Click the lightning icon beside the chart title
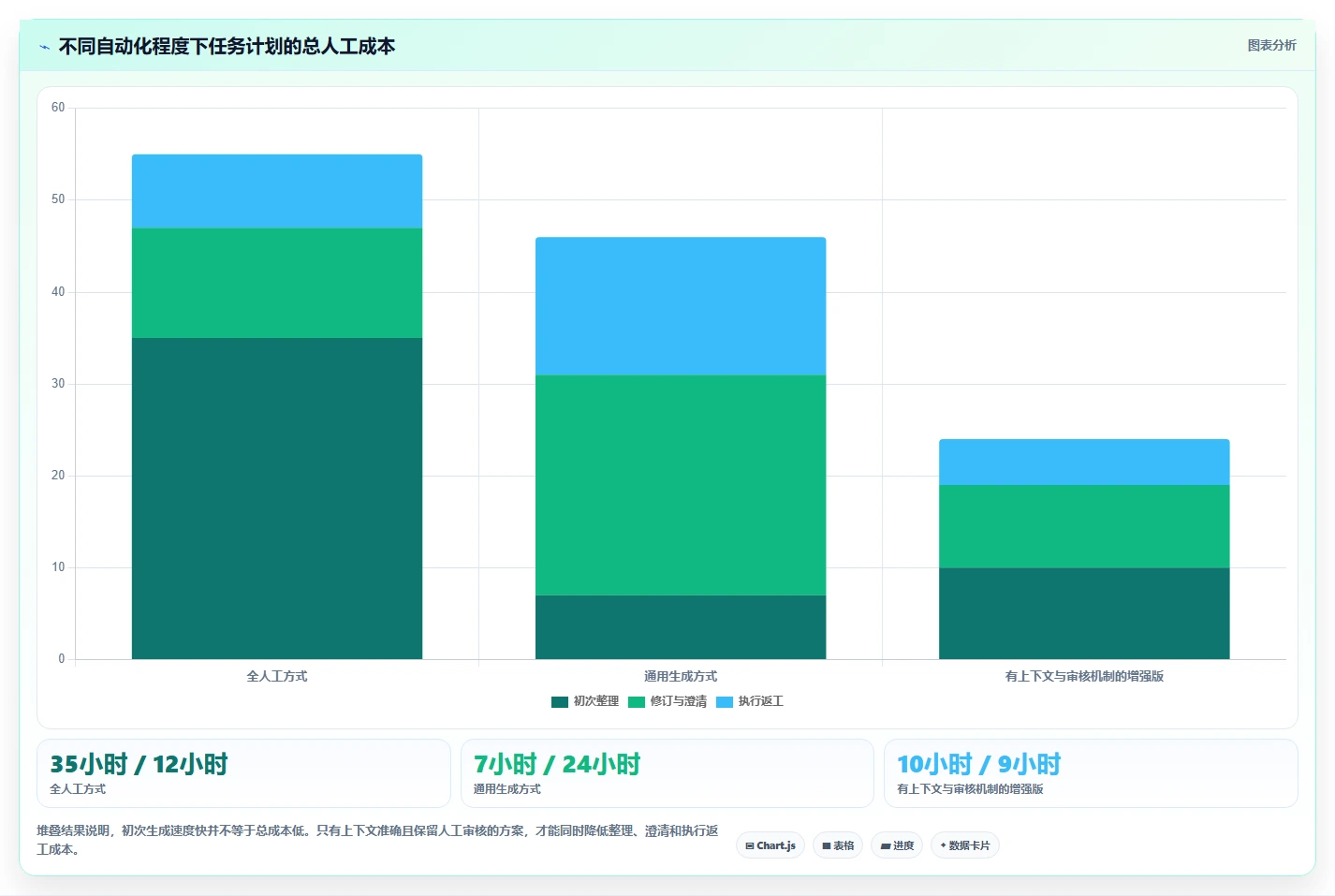Screen dimensions: 1335x896 [44, 47]
